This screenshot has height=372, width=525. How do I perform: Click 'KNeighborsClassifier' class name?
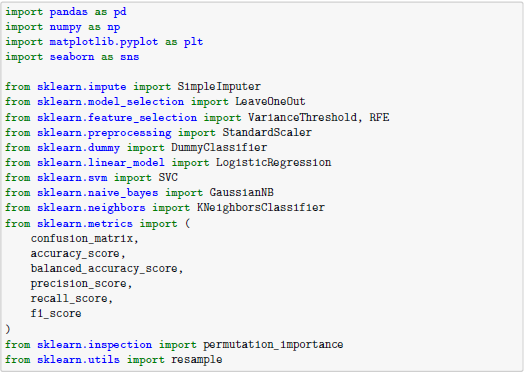[260, 207]
